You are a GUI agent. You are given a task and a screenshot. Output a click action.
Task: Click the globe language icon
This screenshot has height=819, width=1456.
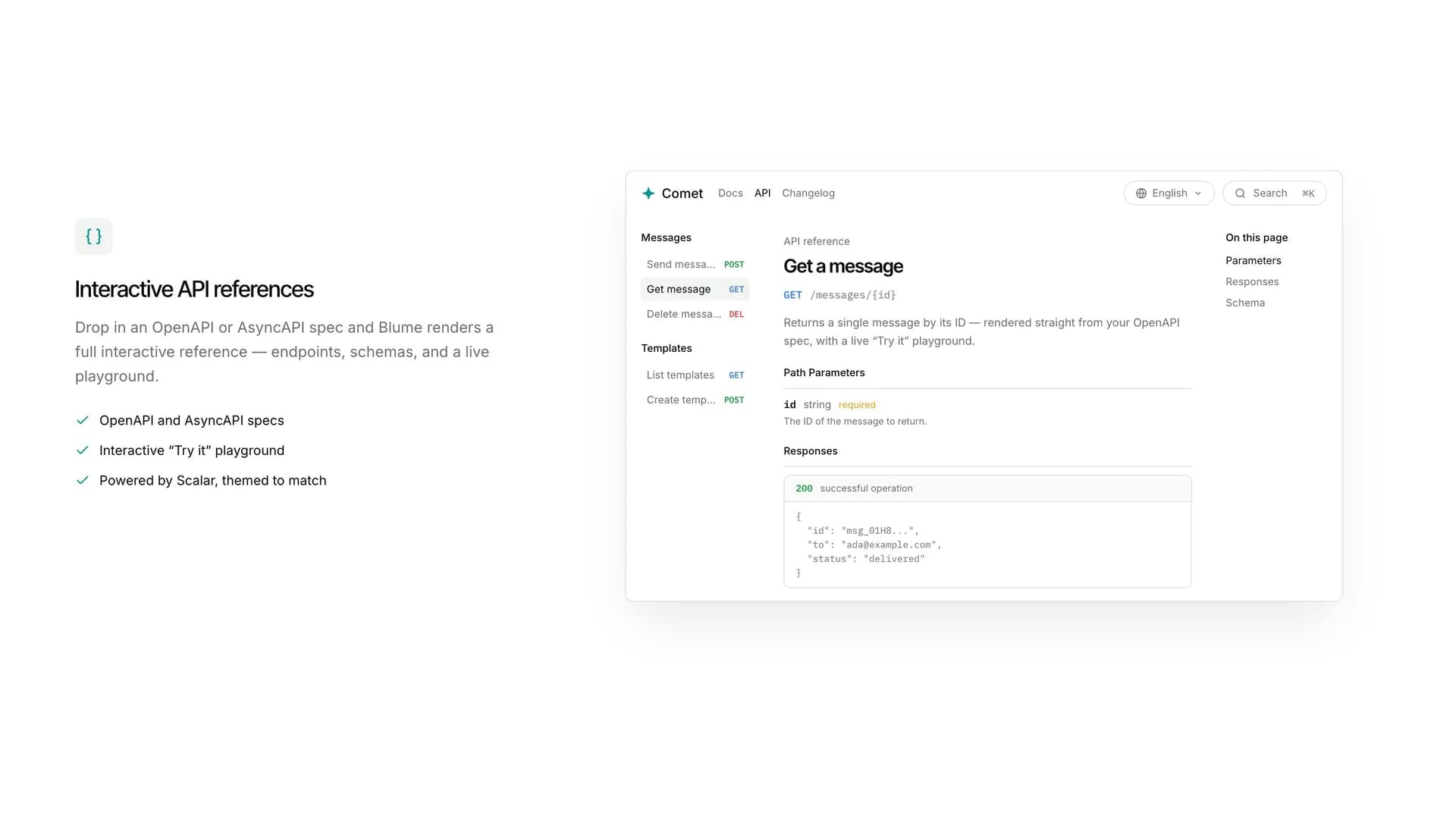[1141, 193]
